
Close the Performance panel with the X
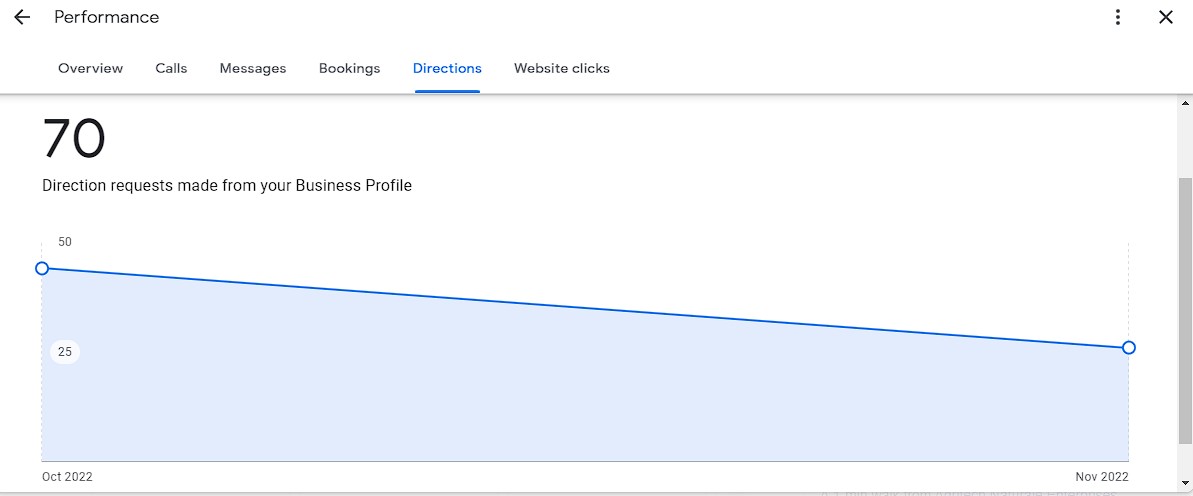[x=1165, y=18]
